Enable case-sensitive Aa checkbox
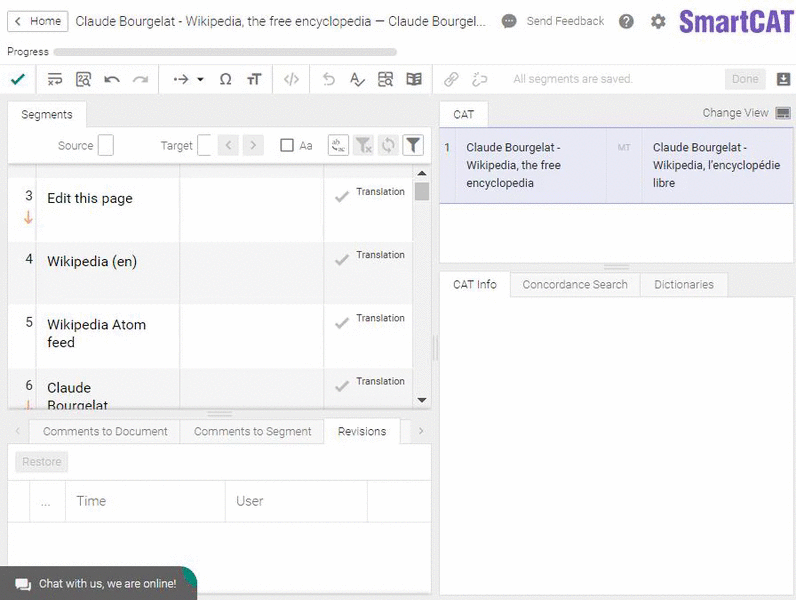The width and height of the screenshot is (796, 600). pos(287,146)
